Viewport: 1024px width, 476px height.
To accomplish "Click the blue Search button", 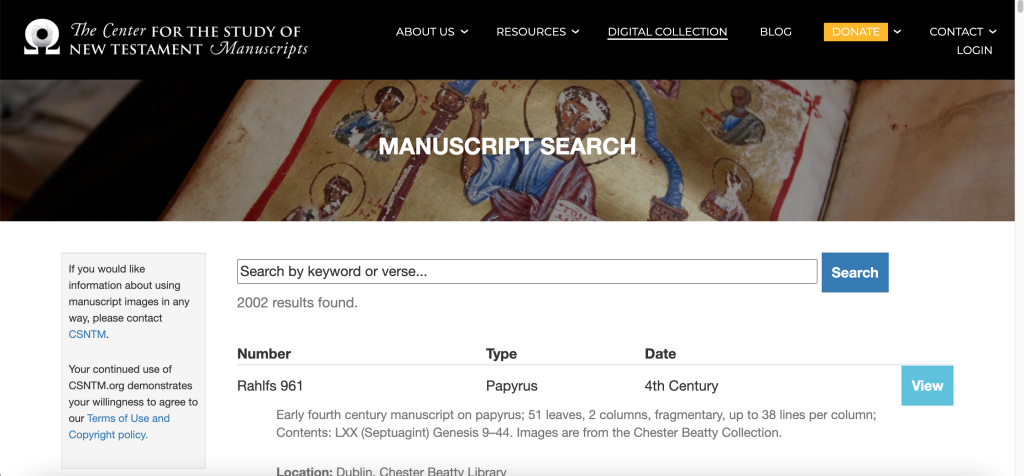I will click(x=854, y=272).
